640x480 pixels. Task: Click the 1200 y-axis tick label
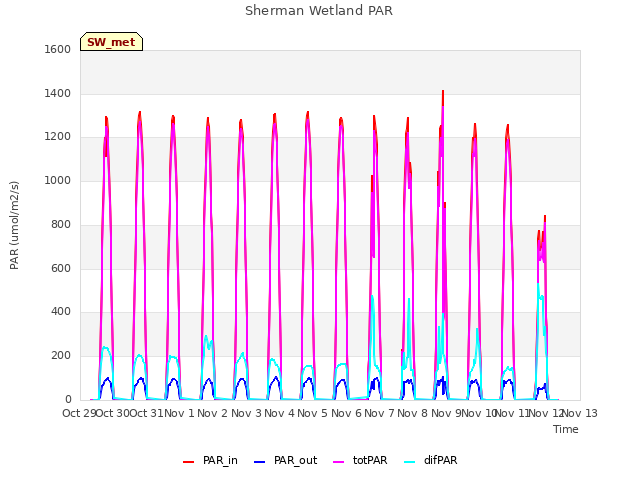click(x=58, y=137)
